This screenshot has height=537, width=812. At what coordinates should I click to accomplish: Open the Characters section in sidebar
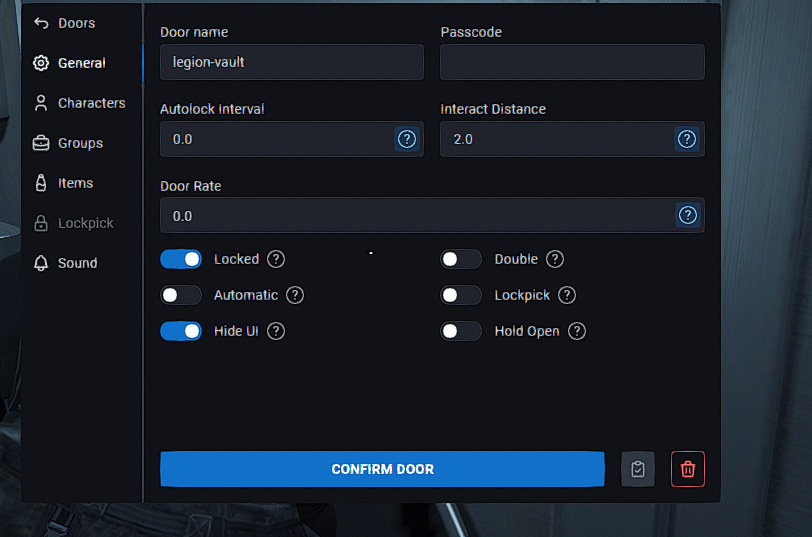tap(79, 103)
